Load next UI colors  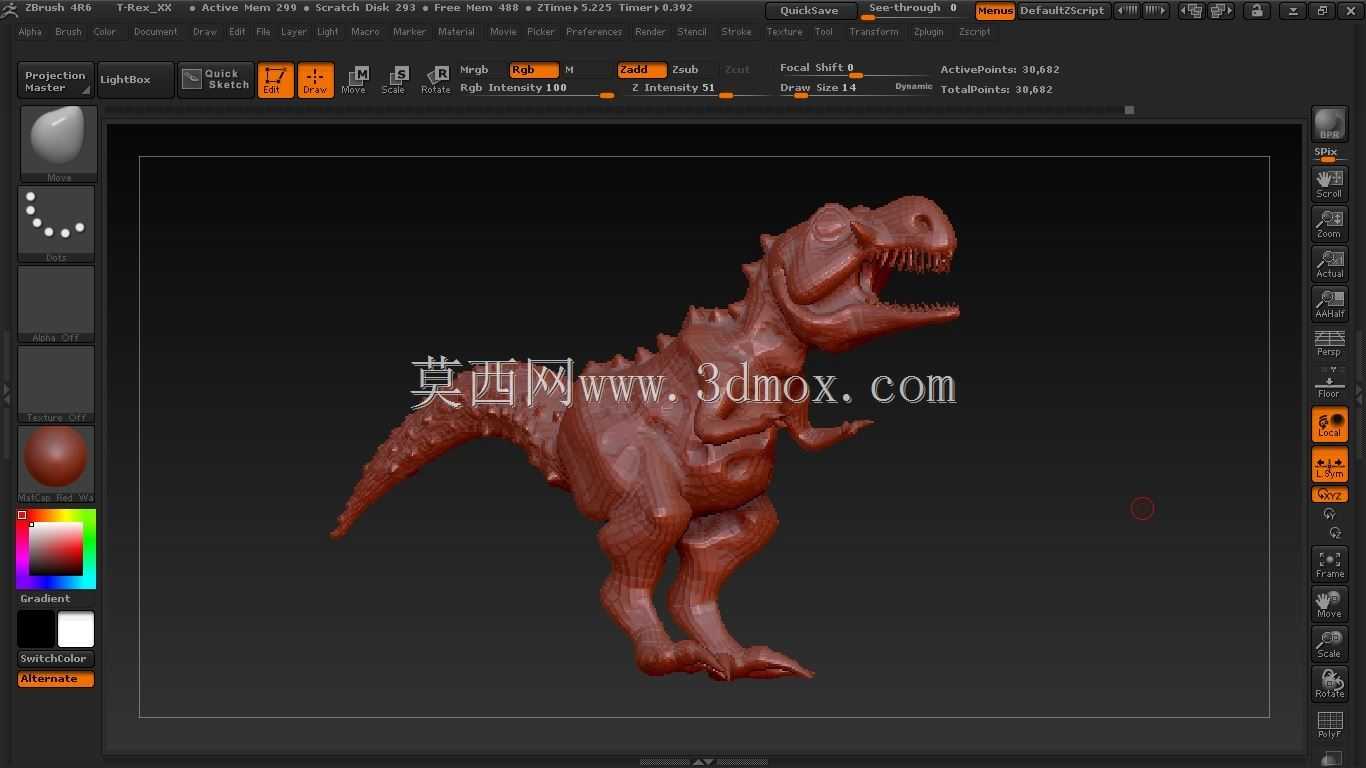click(x=1155, y=11)
